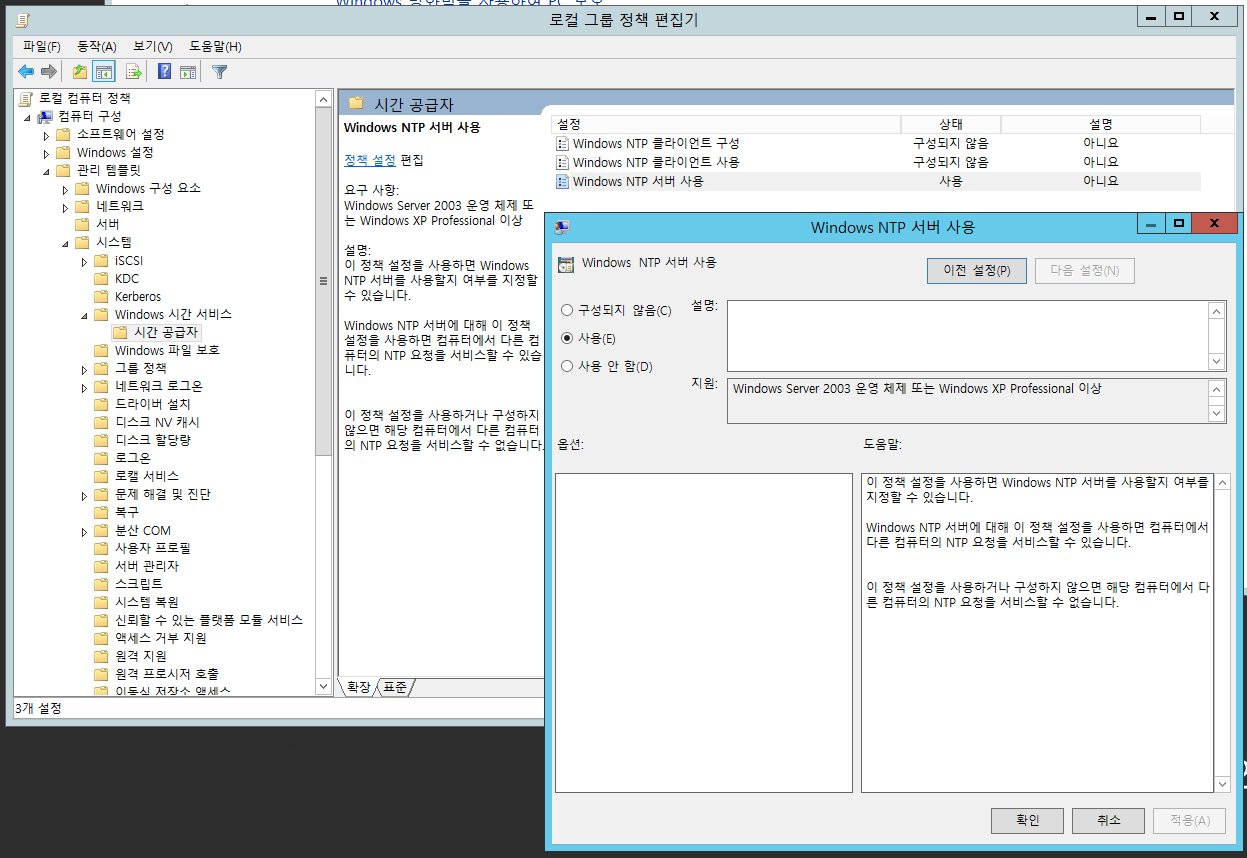Viewport: 1247px width, 858px height.
Task: Click the 취소 button
Action: coord(1108,820)
